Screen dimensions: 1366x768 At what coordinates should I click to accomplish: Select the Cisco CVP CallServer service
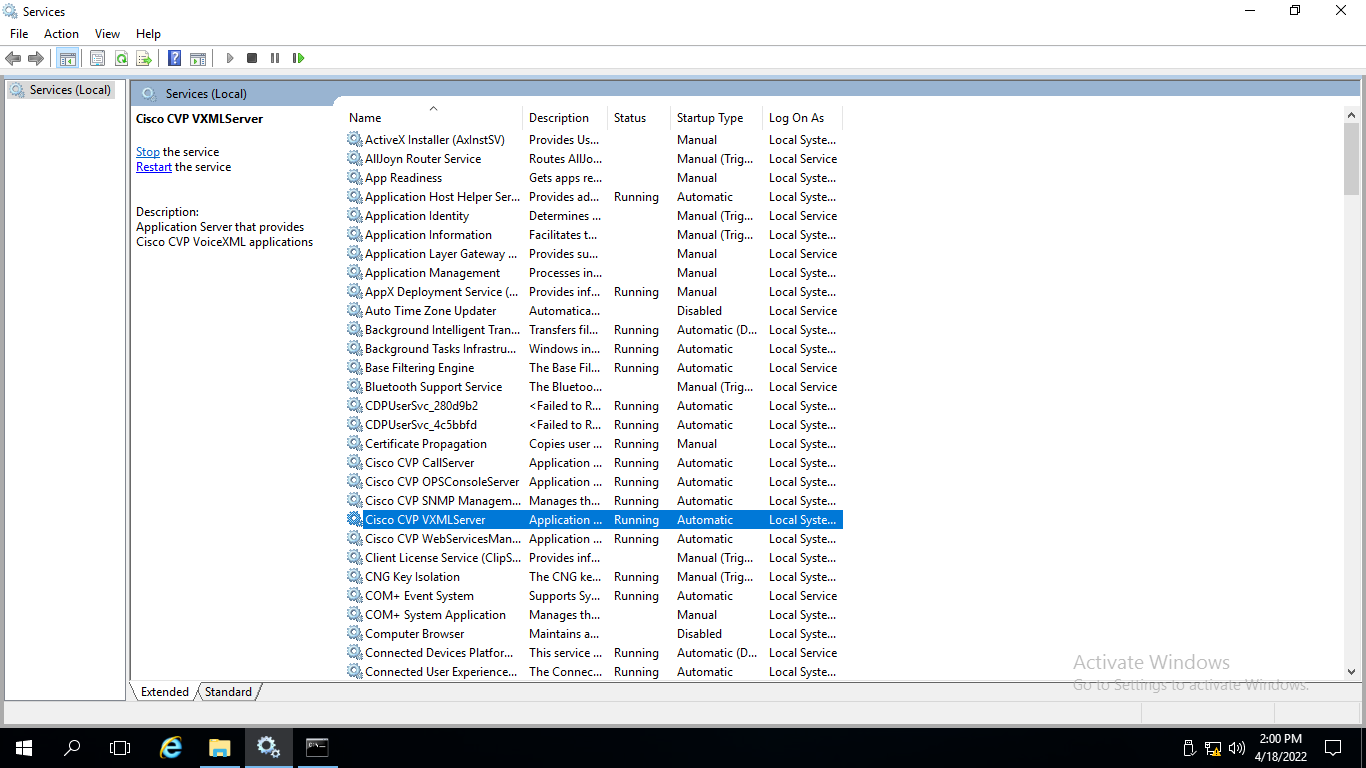pos(419,463)
